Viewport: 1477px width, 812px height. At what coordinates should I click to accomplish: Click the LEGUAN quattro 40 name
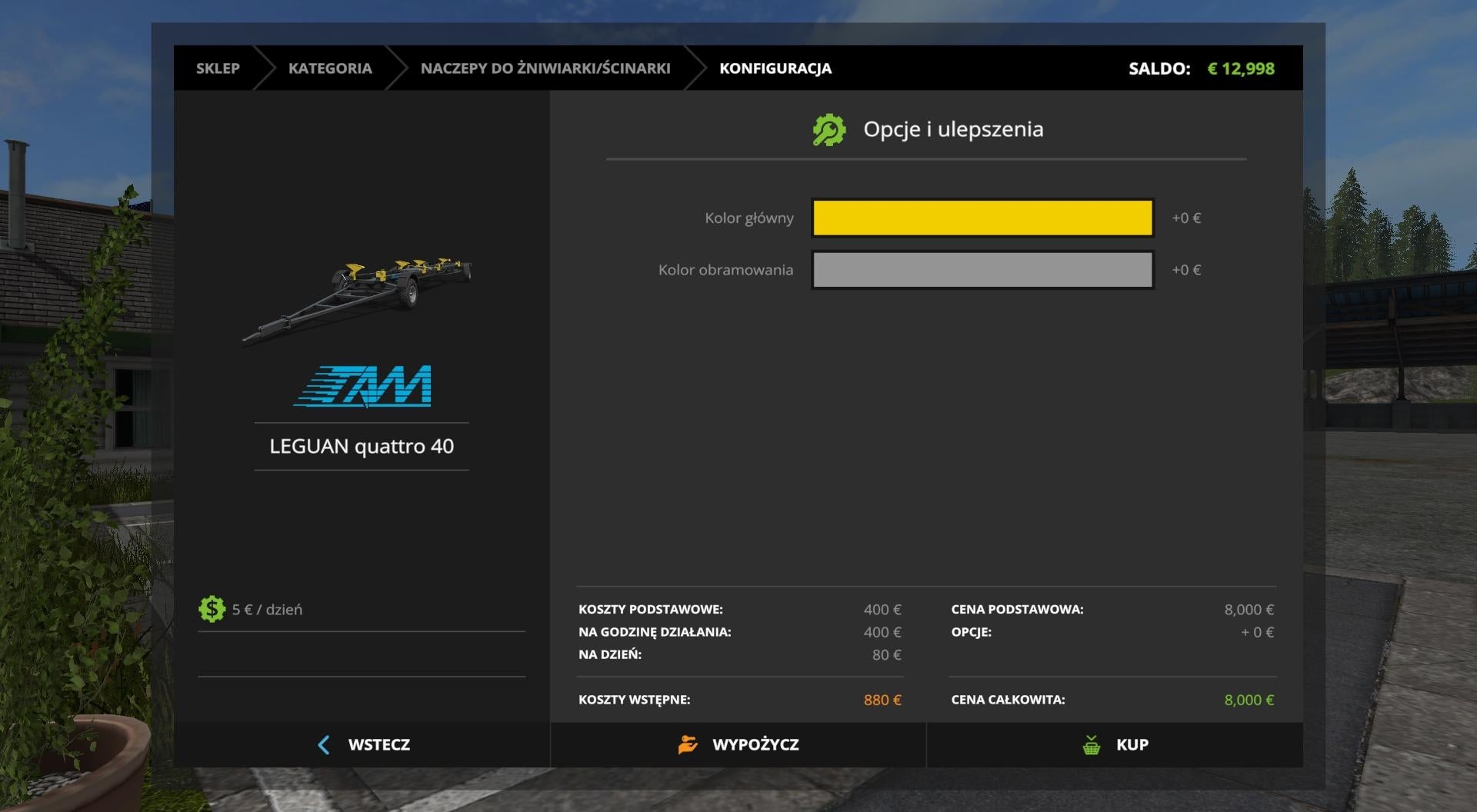pos(362,446)
